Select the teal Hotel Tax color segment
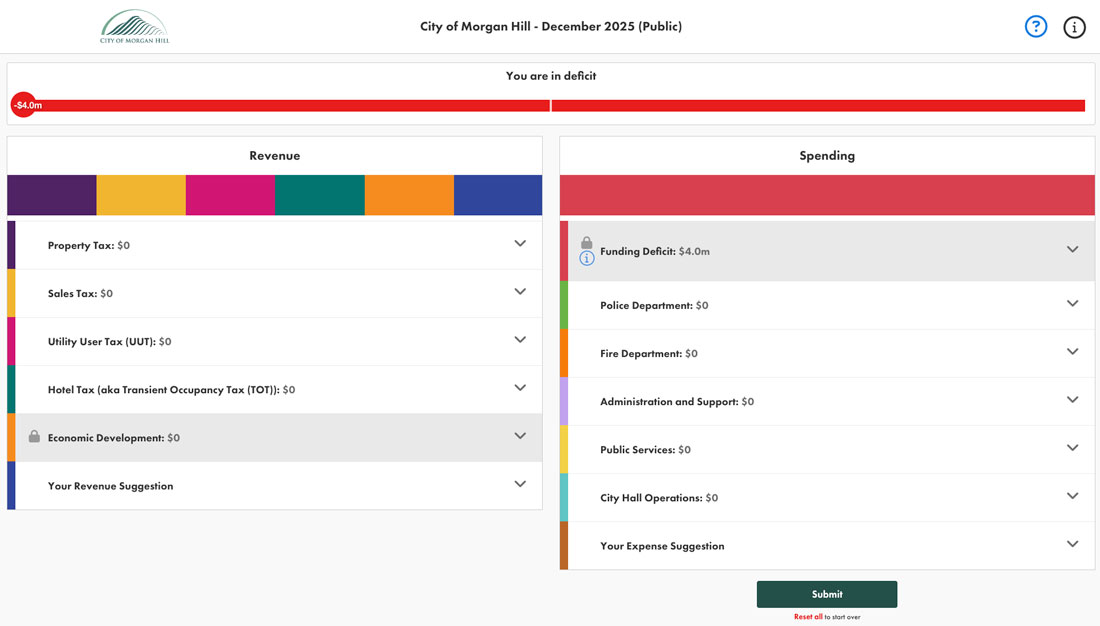Viewport: 1100px width, 626px height. 320,195
